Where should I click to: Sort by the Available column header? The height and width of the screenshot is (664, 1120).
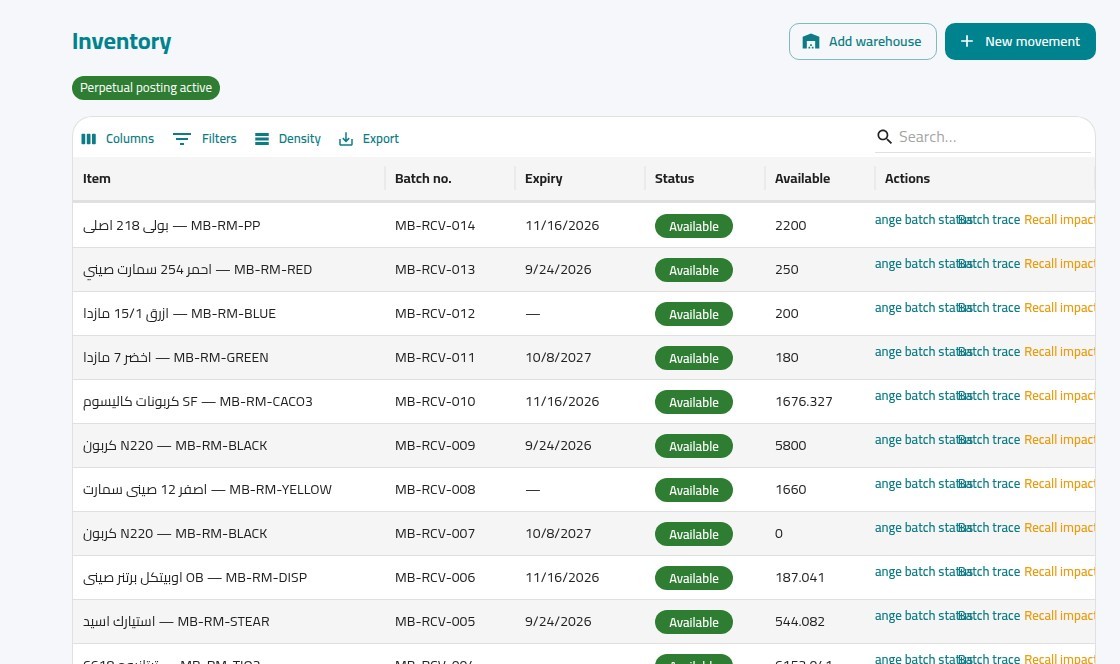tap(802, 178)
